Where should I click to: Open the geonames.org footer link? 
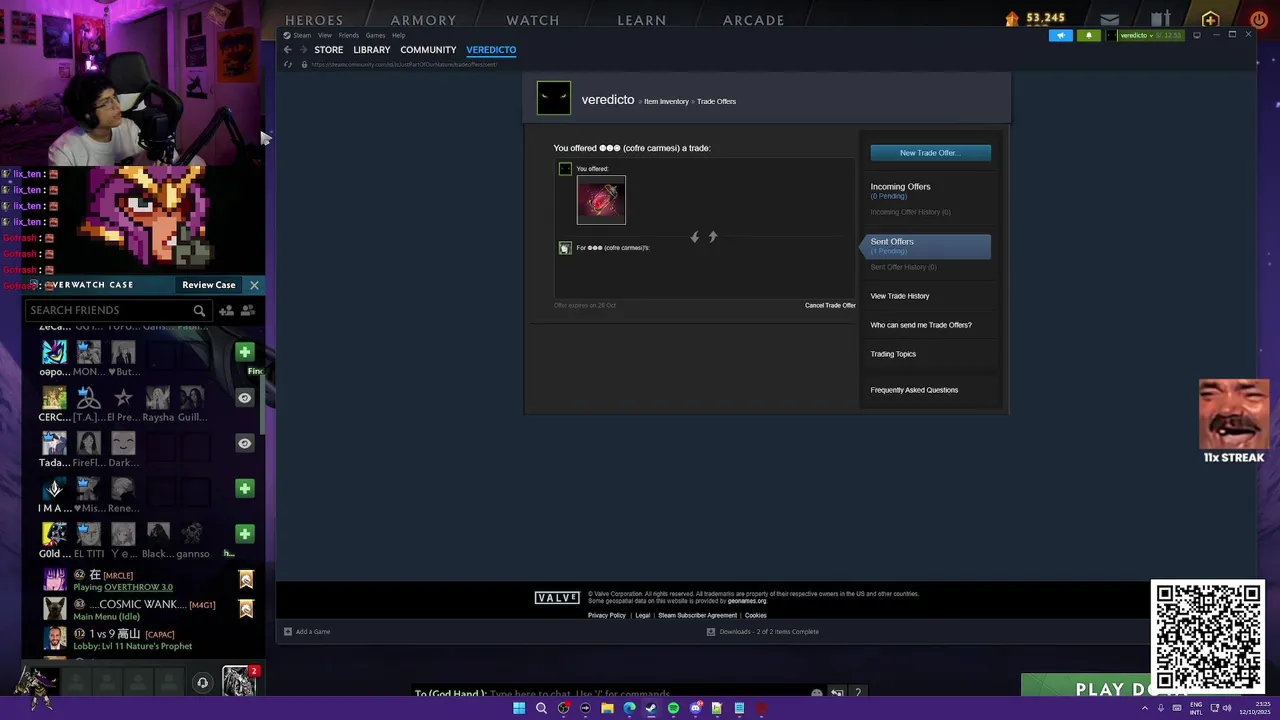[747, 601]
